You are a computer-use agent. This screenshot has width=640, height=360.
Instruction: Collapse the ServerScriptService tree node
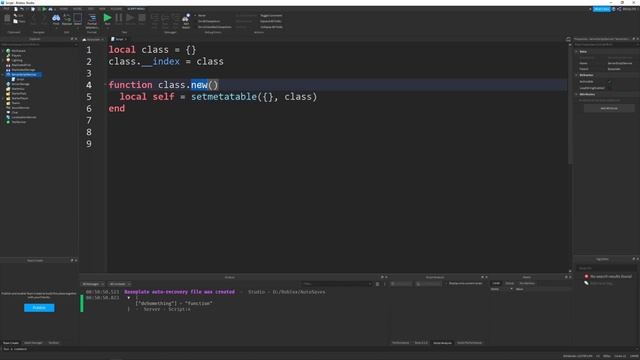(3, 75)
